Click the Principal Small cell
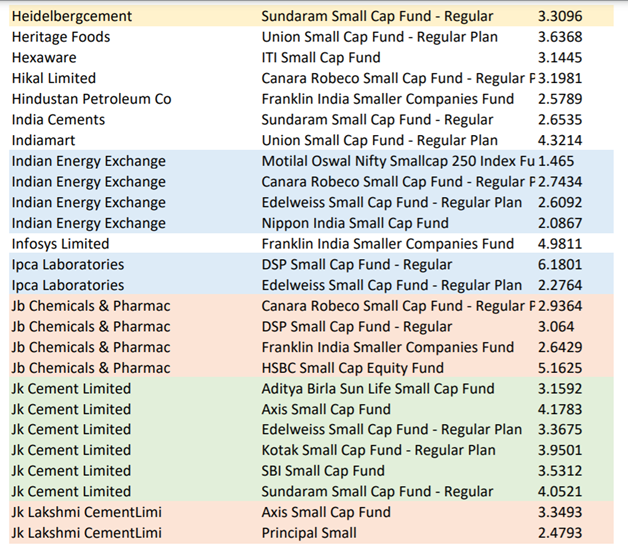The image size is (628, 548). (309, 533)
